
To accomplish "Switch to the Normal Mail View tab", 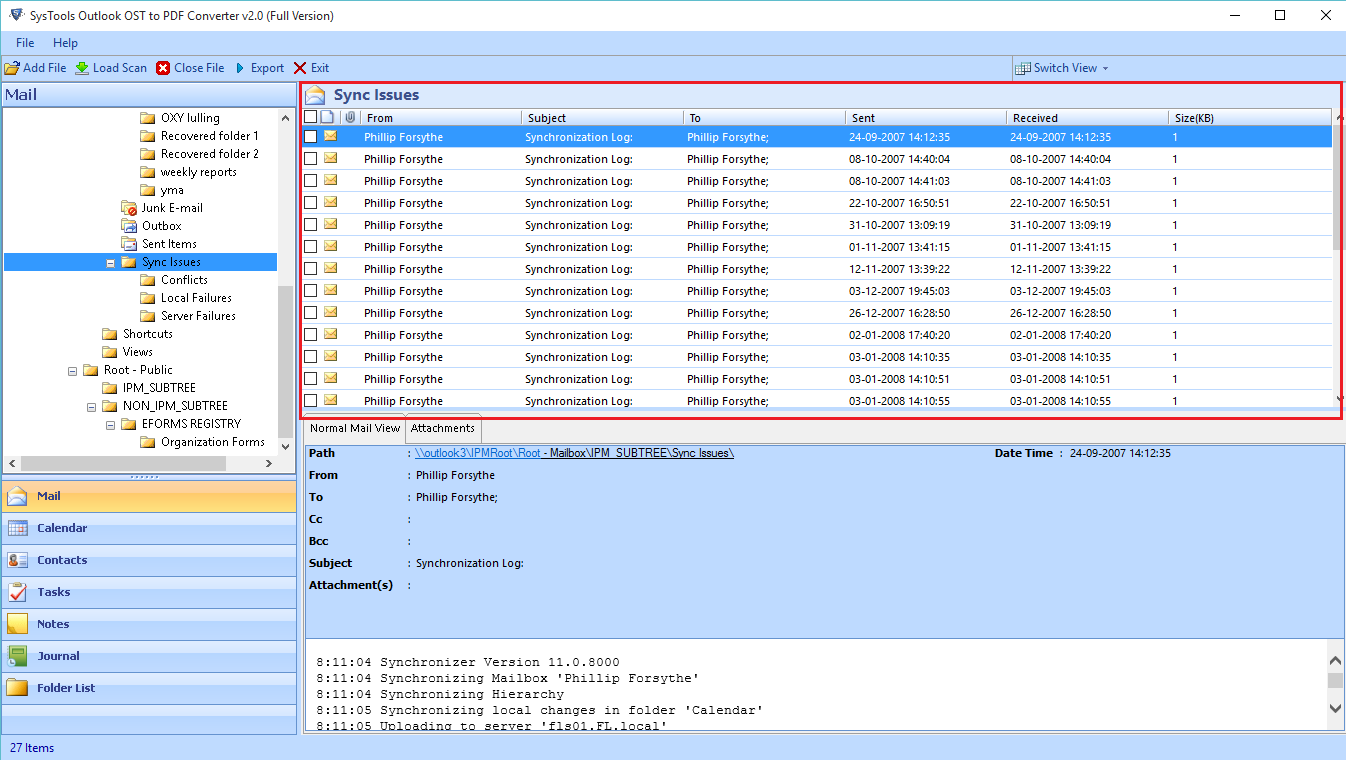I will point(354,428).
